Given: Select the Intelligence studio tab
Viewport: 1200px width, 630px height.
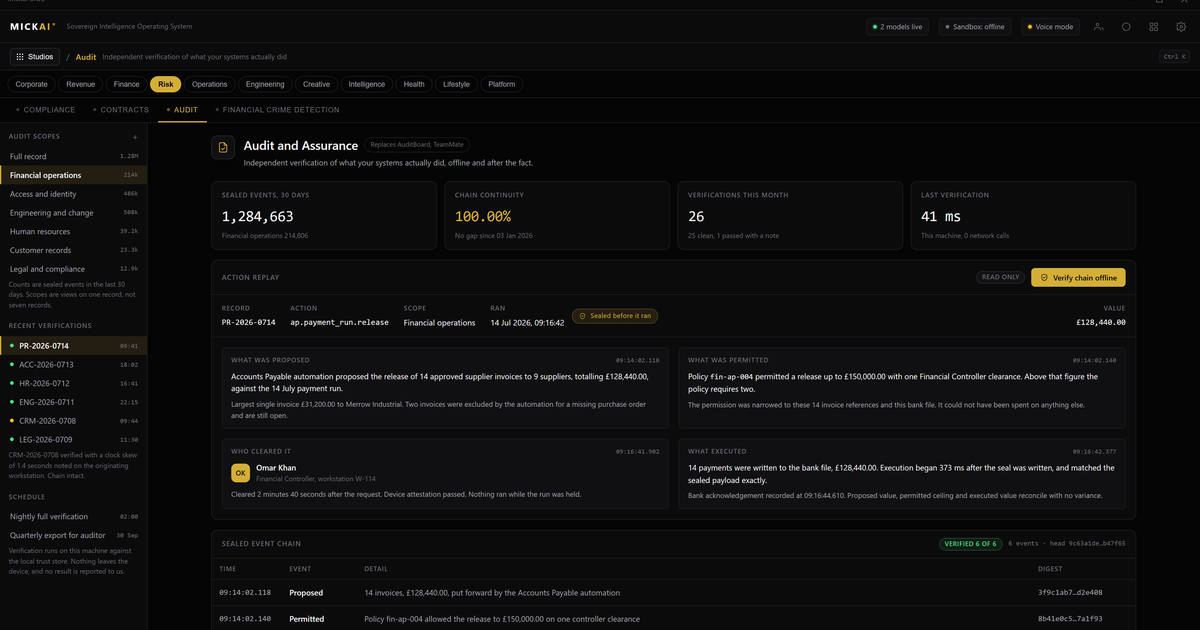Looking at the screenshot, I should pyautogui.click(x=367, y=85).
